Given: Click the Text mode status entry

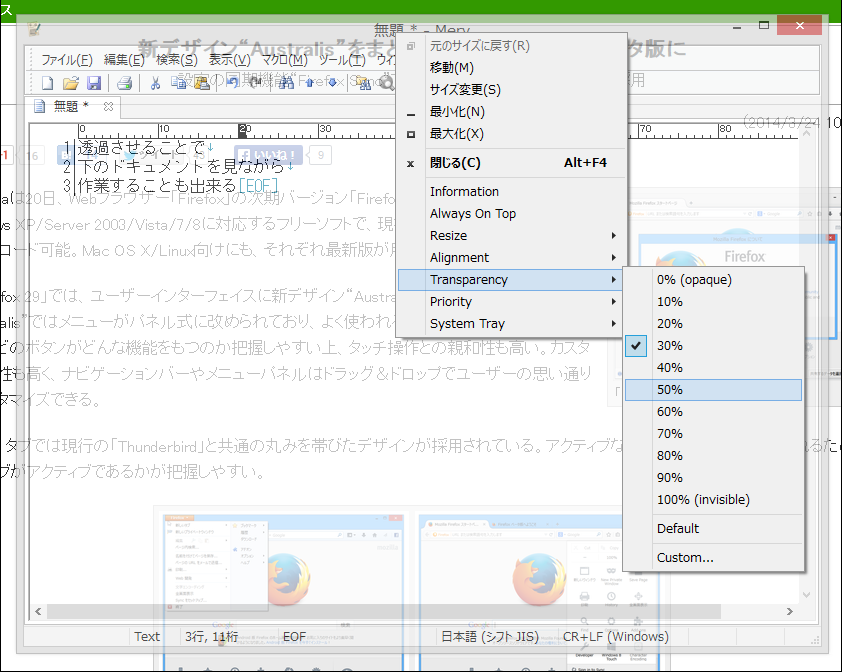Looking at the screenshot, I should pyautogui.click(x=147, y=637).
